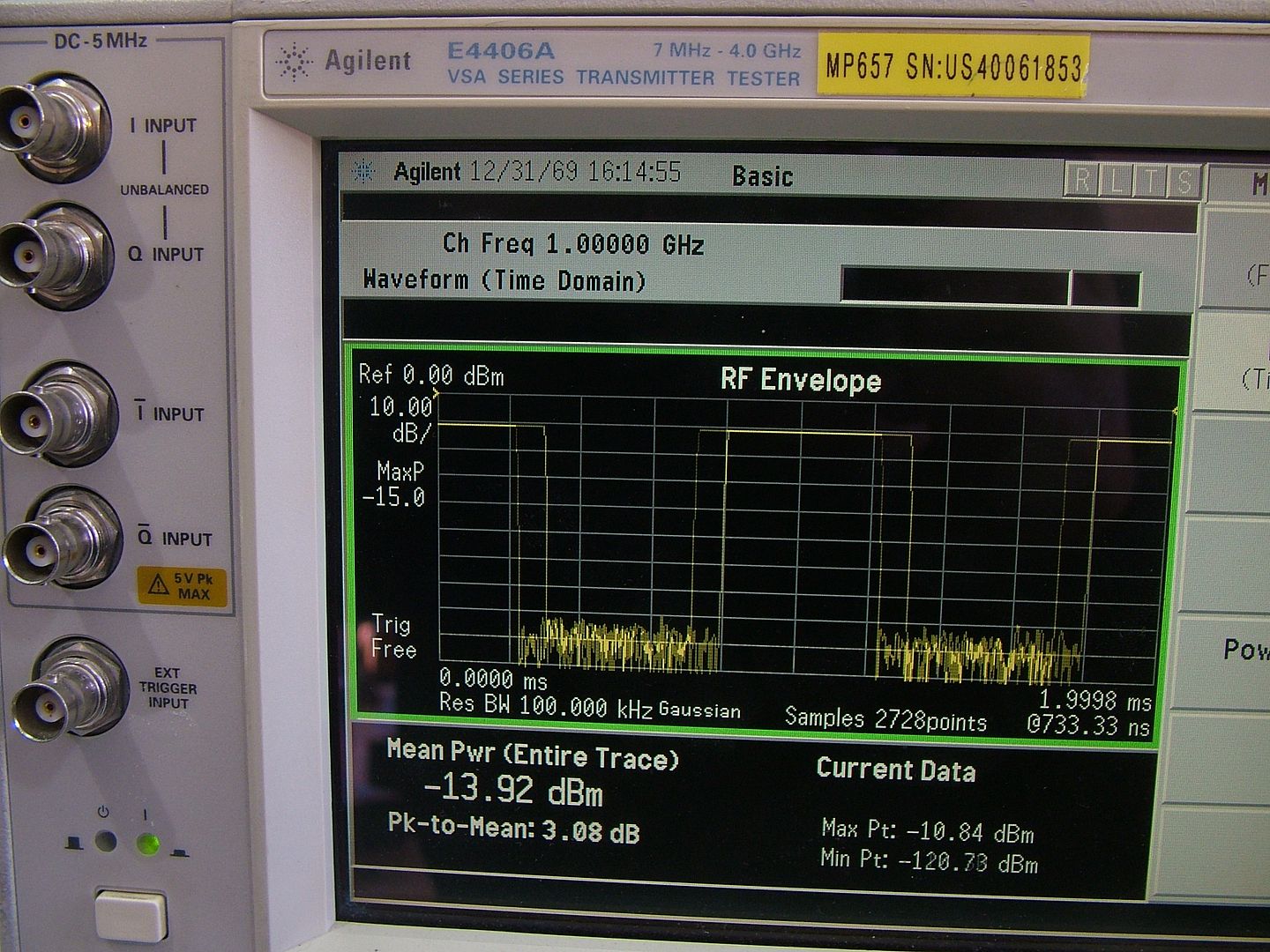Click the Min Pt -120.73 dBm readout
This screenshot has height=952, width=1270.
[929, 859]
